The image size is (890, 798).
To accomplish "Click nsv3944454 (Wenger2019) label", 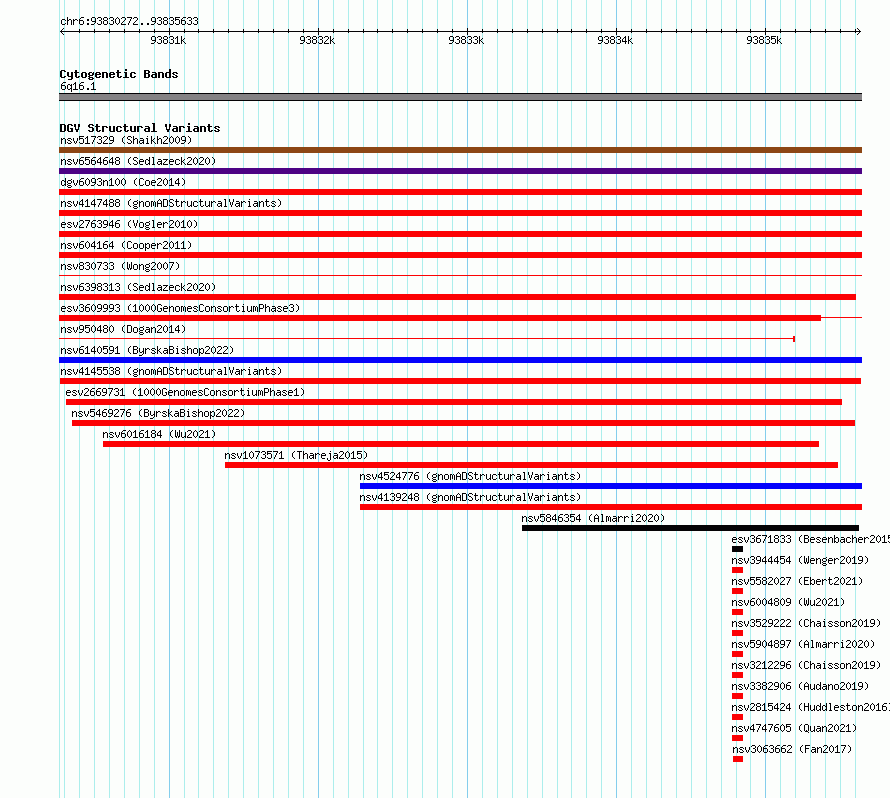I will pos(800,560).
